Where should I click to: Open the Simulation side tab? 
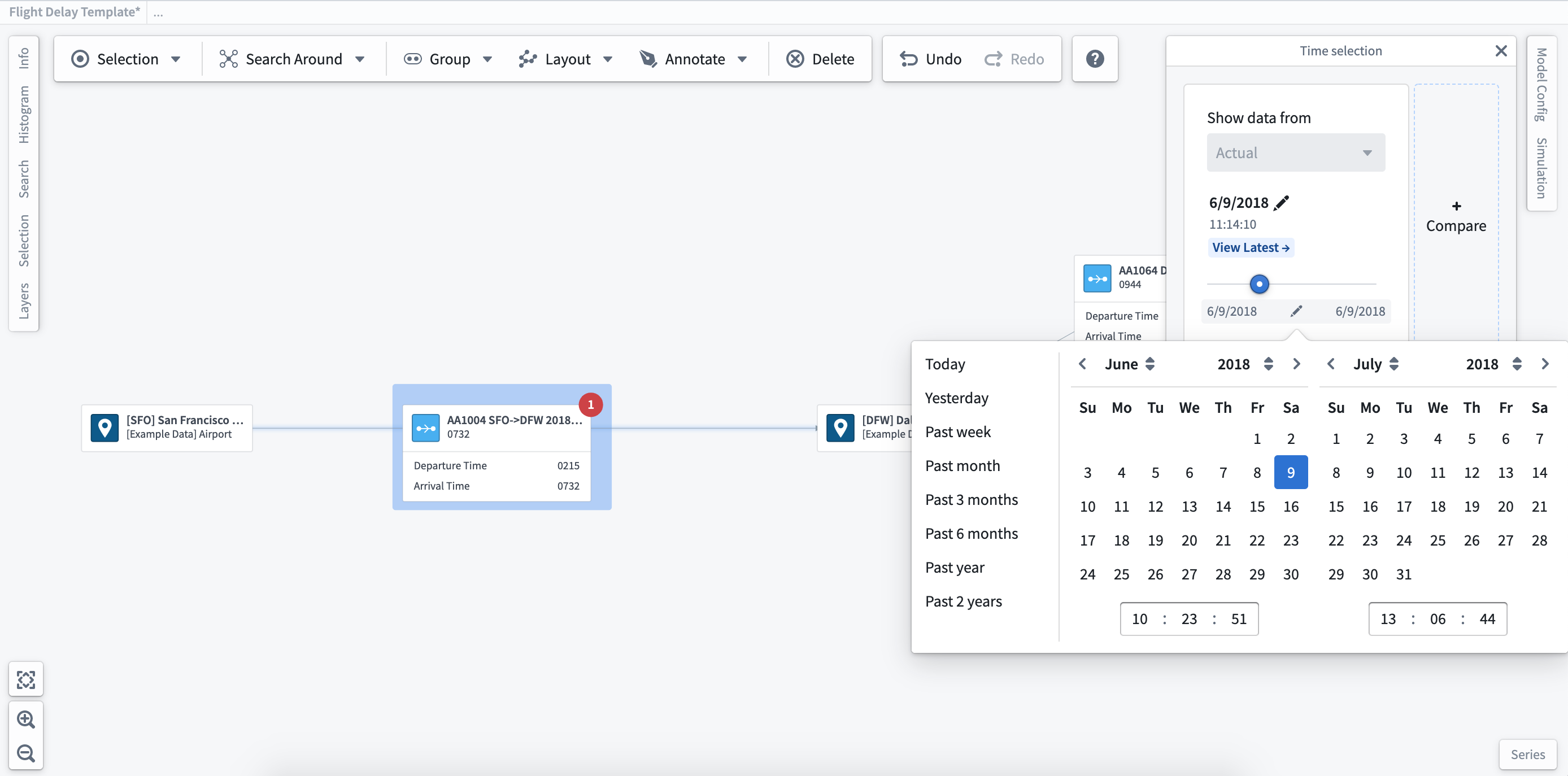[1541, 168]
